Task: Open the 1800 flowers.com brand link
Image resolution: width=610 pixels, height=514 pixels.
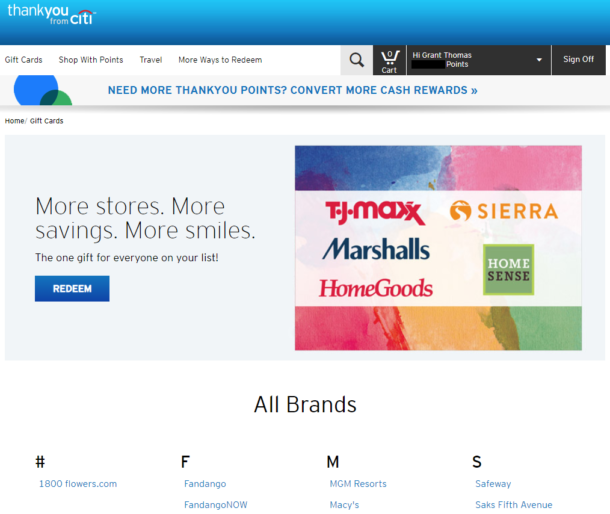Action: [78, 484]
